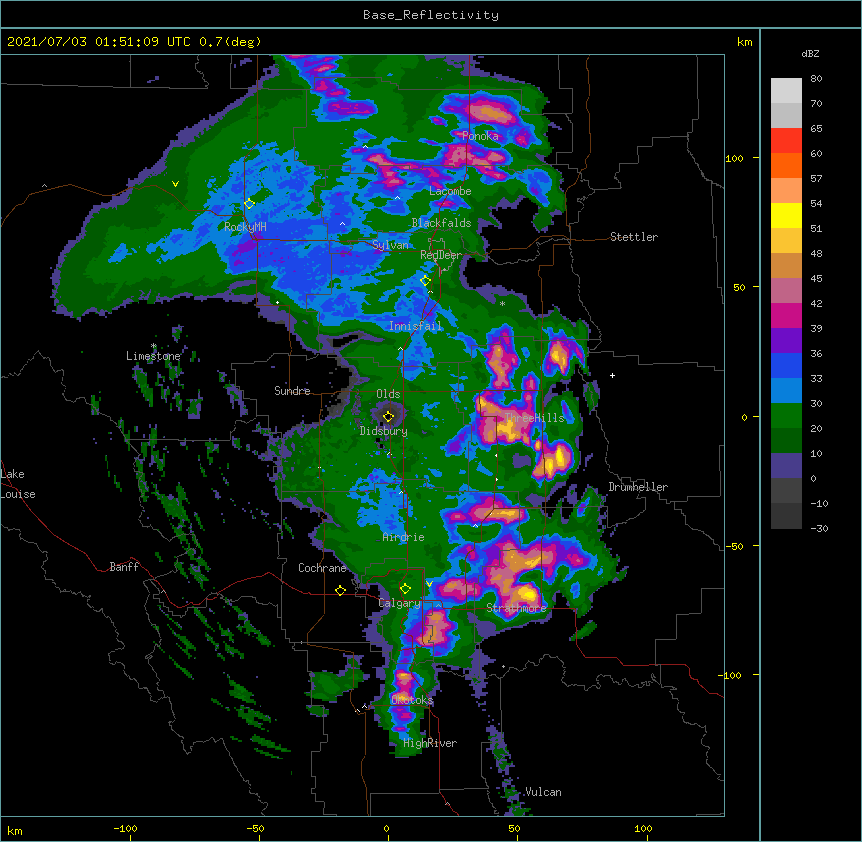Click the km unit label beside the timestamp row
Screen dimensions: 862x842
745,42
